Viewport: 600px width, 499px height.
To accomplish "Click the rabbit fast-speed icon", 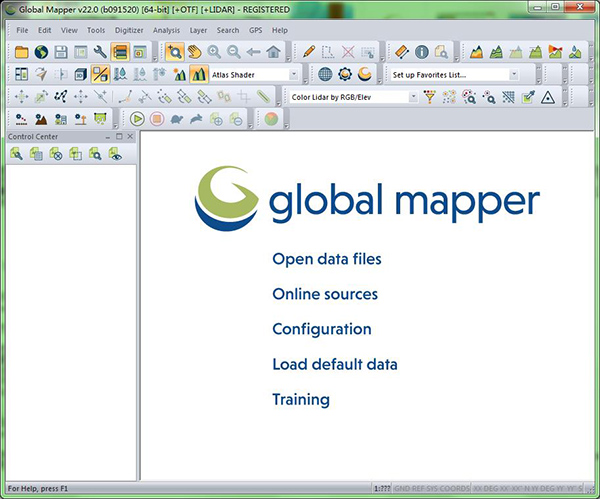I will pyautogui.click(x=196, y=119).
